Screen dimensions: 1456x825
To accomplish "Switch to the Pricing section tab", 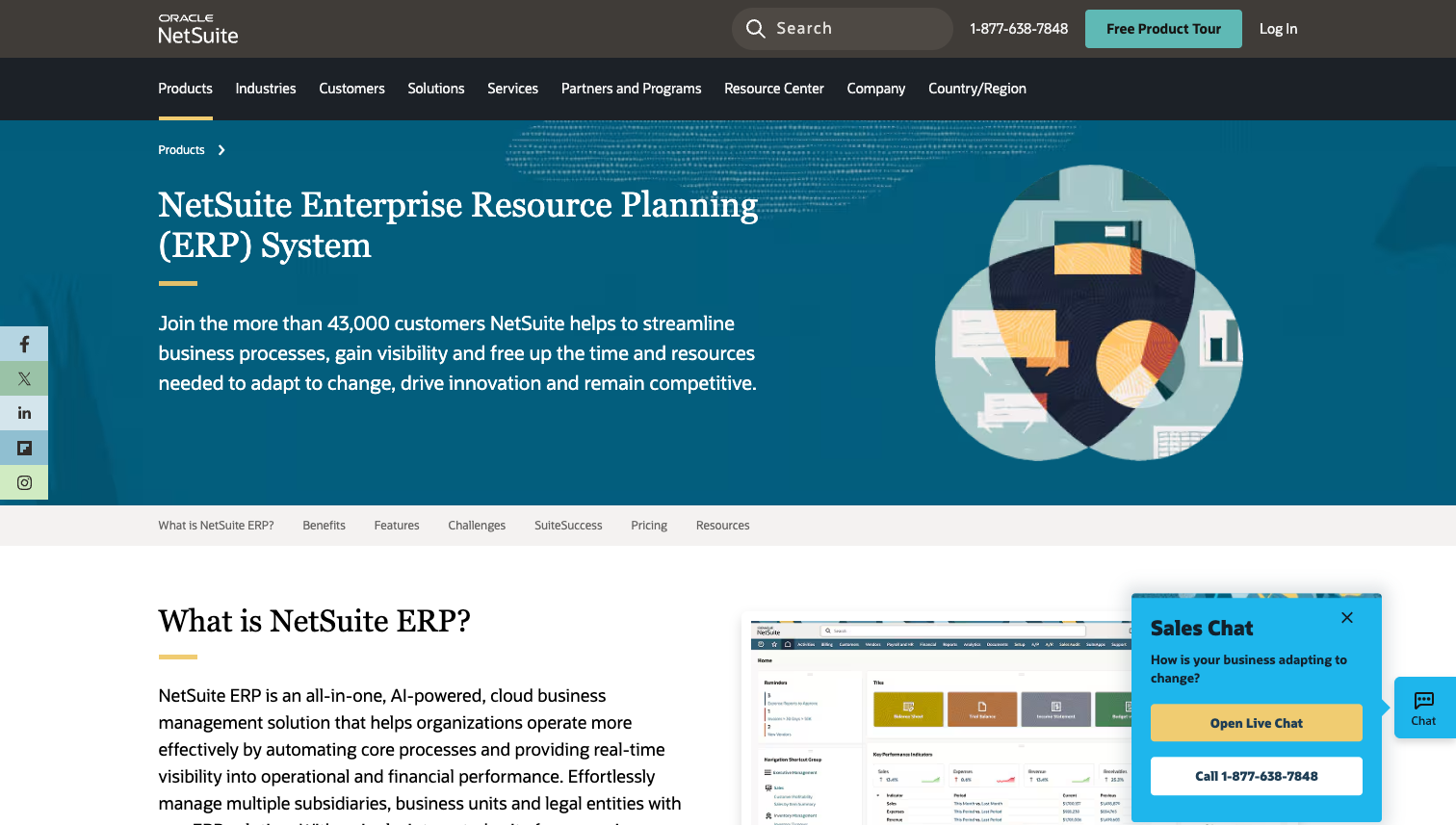I will point(648,525).
